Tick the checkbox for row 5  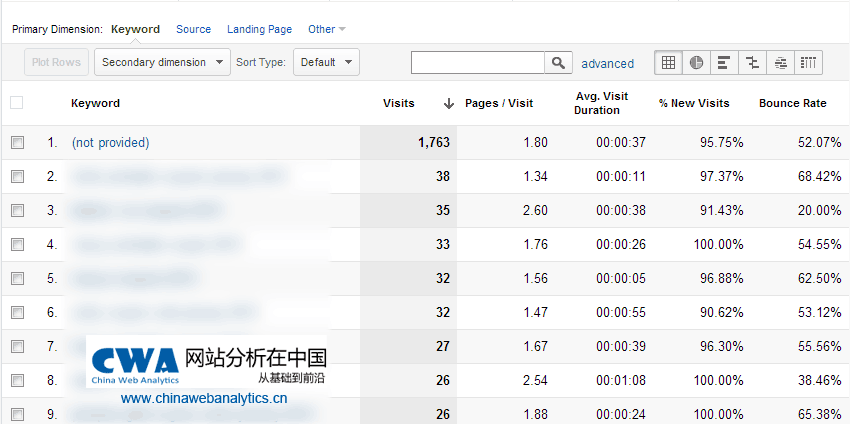(17, 279)
